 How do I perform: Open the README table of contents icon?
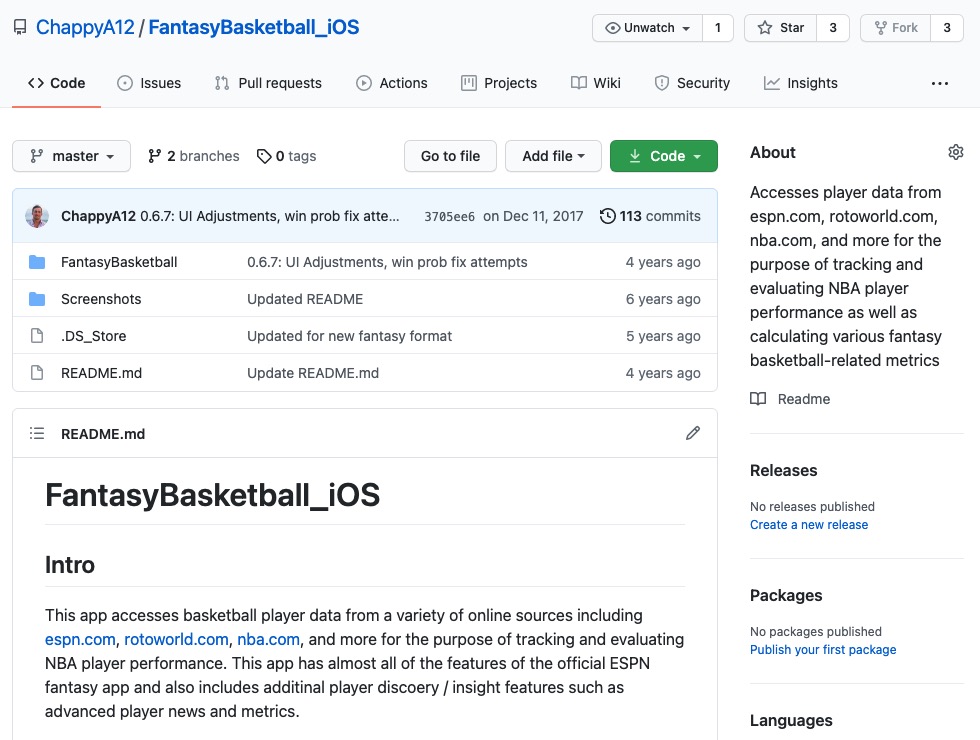37,433
